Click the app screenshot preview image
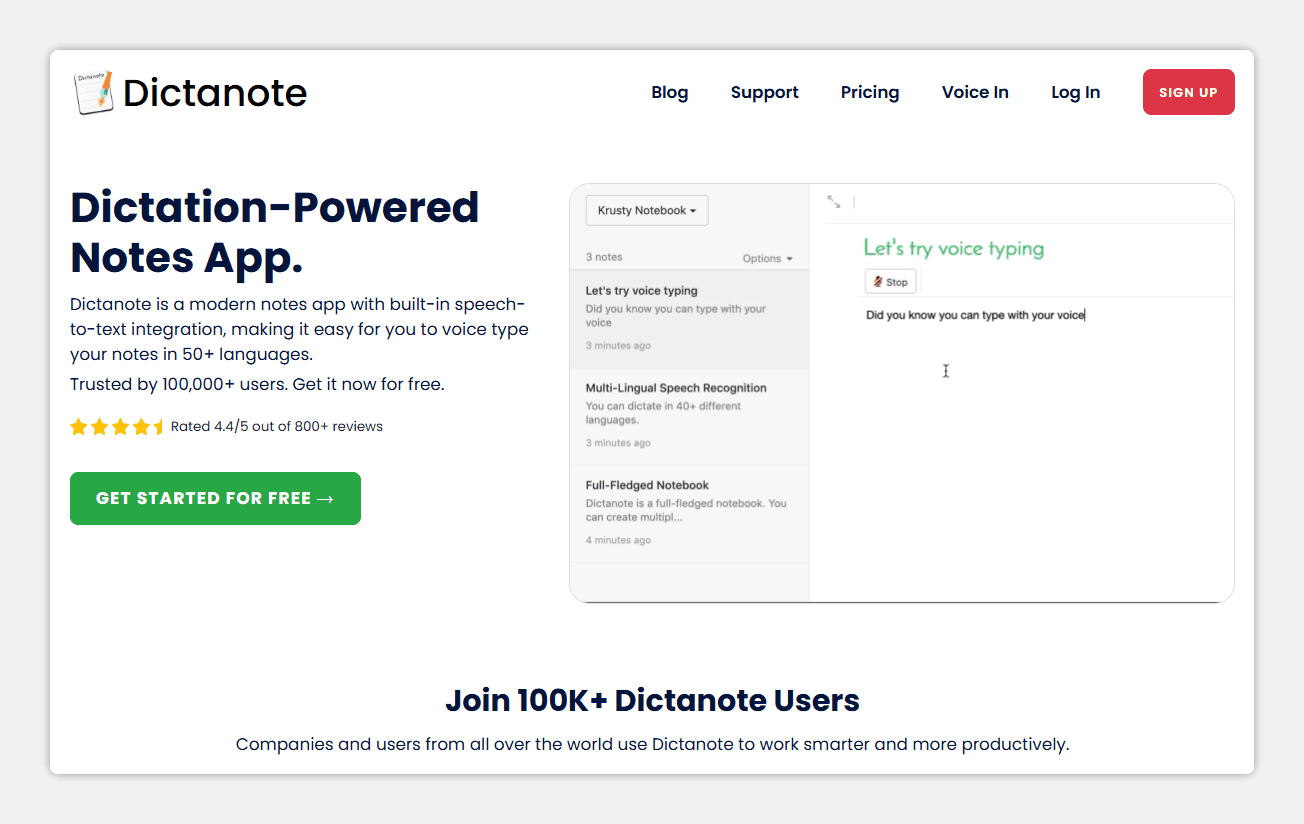The image size is (1304, 824). [902, 393]
